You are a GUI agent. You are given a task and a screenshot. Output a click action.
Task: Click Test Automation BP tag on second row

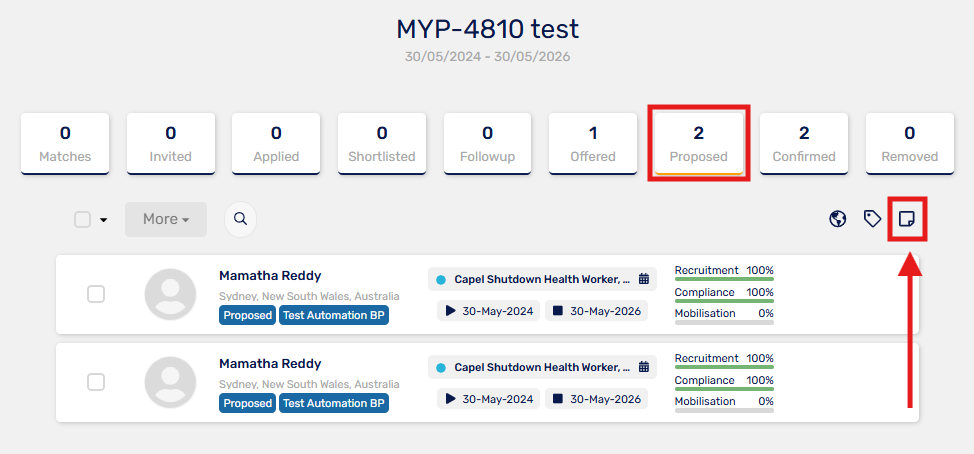click(x=334, y=403)
